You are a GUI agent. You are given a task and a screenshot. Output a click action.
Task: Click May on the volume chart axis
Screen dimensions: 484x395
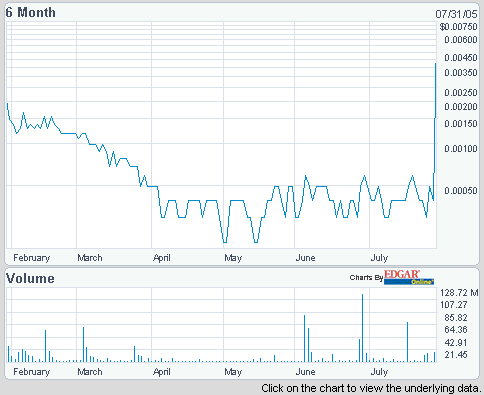pos(233,372)
